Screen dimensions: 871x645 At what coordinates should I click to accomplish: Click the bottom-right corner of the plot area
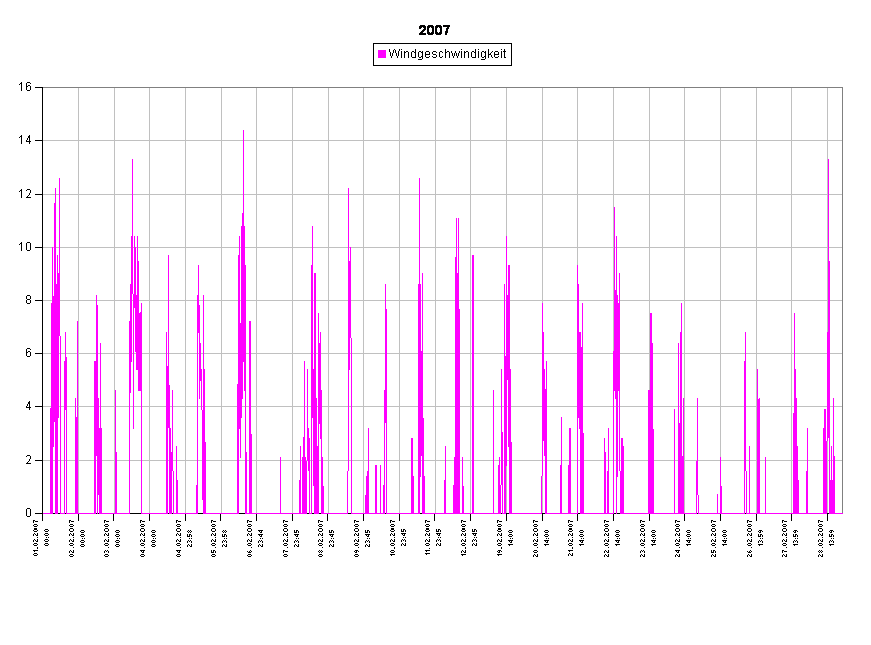coord(842,513)
